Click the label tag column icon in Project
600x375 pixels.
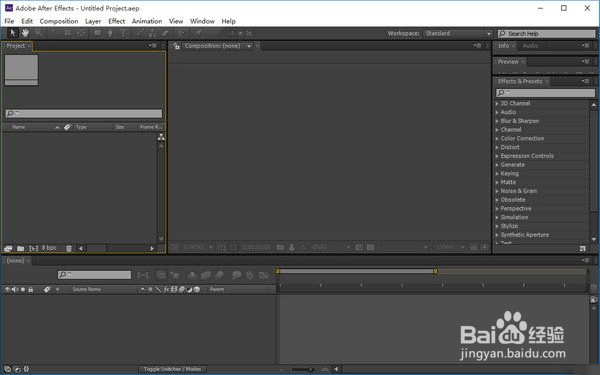(67, 127)
